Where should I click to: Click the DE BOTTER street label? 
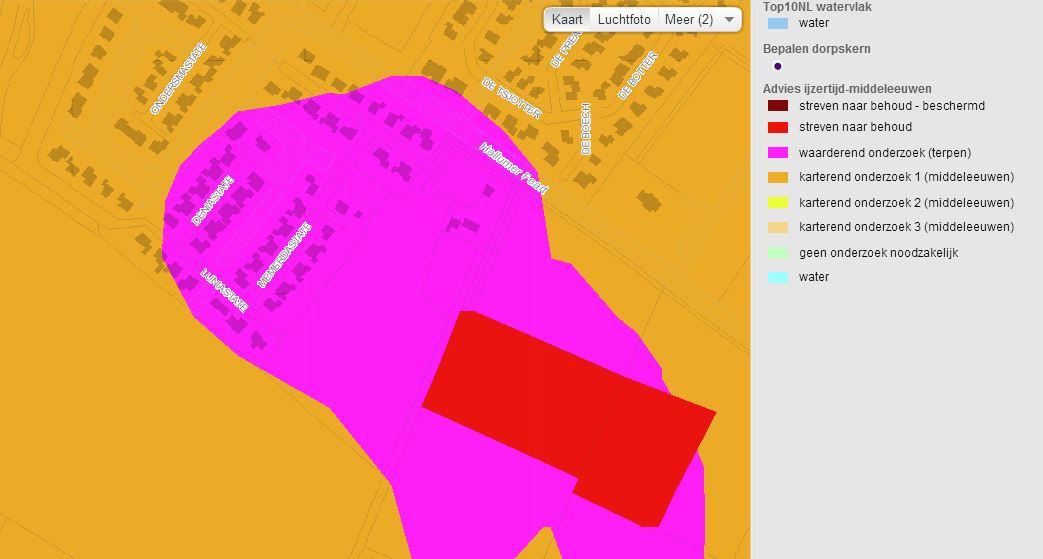[637, 75]
